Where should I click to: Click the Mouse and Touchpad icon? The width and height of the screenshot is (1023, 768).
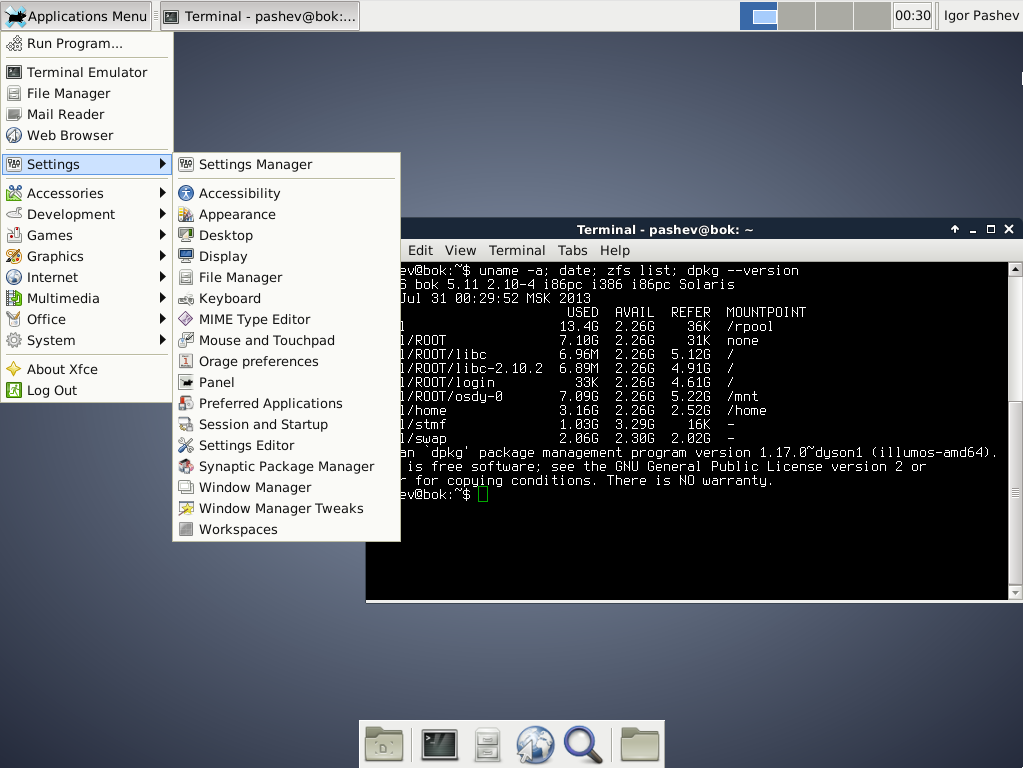pyautogui.click(x=186, y=341)
